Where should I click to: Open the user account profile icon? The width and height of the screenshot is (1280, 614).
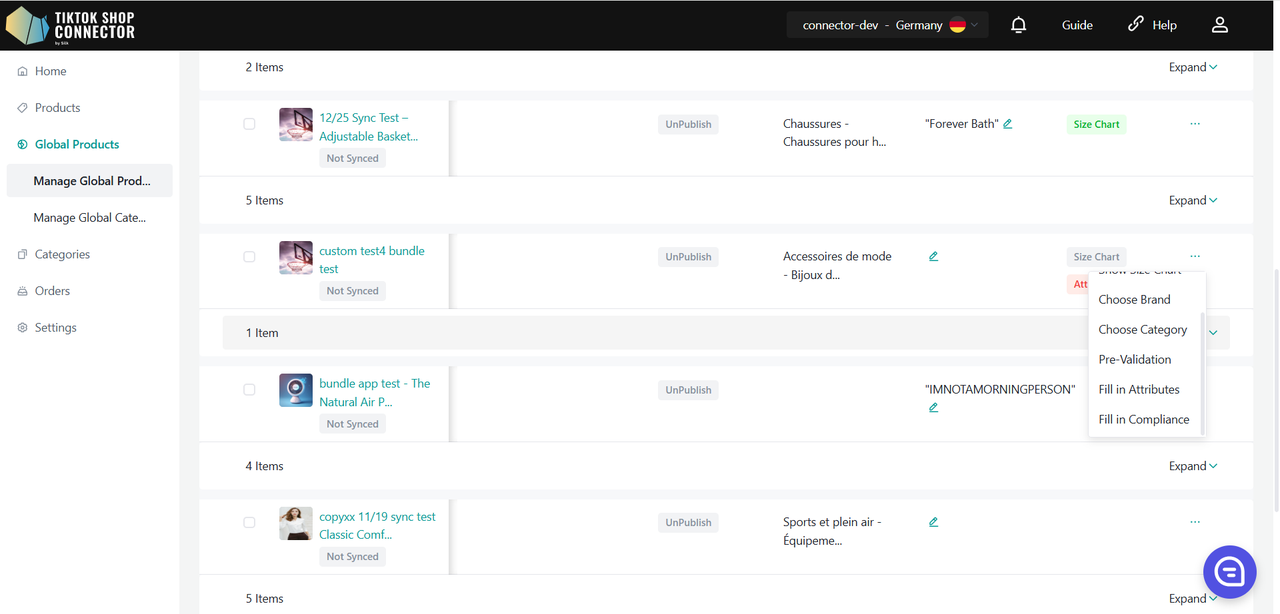[x=1219, y=25]
